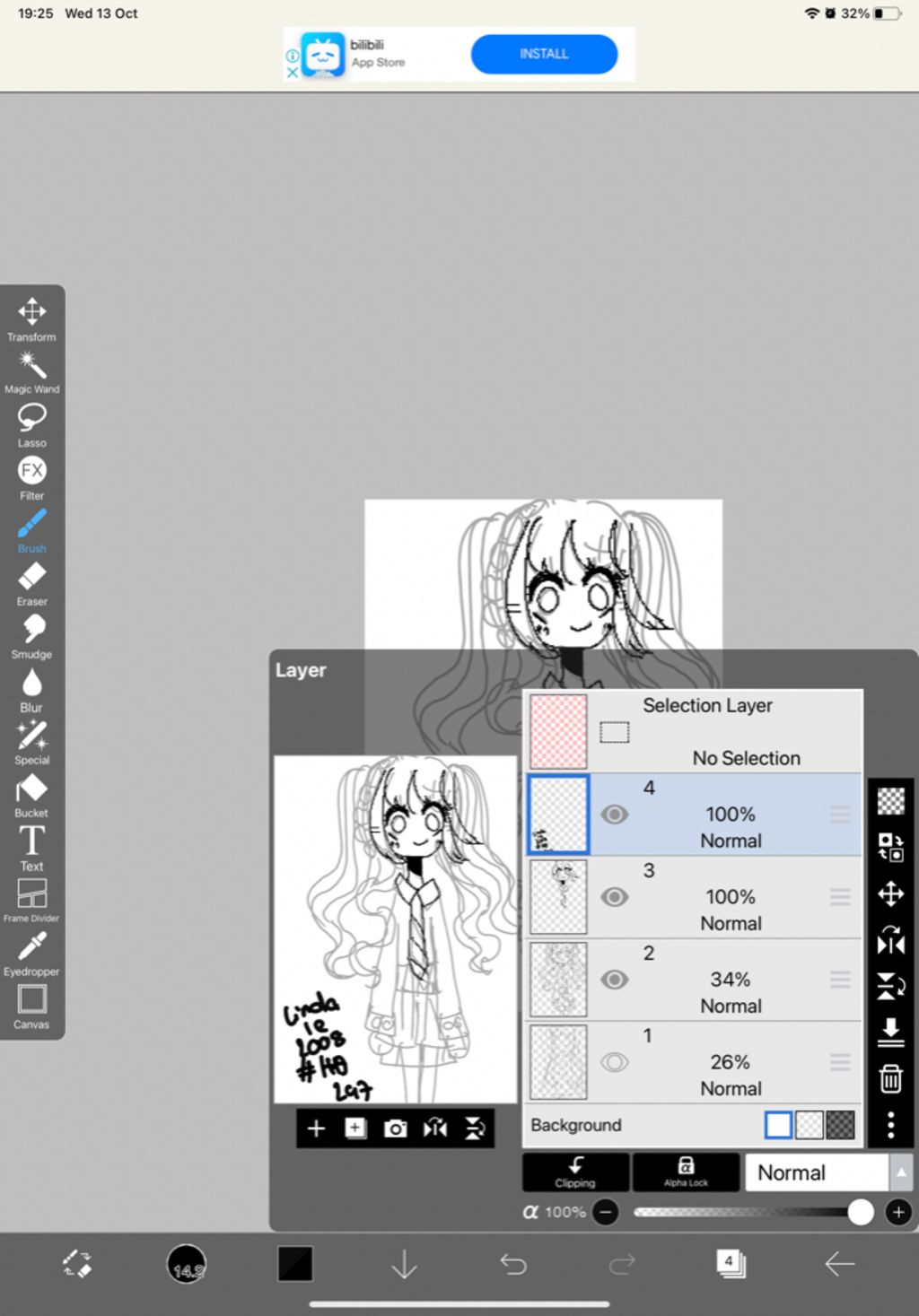Tap the download arrow icon to merge layer down
Image resolution: width=919 pixels, height=1316 pixels.
[x=890, y=1032]
